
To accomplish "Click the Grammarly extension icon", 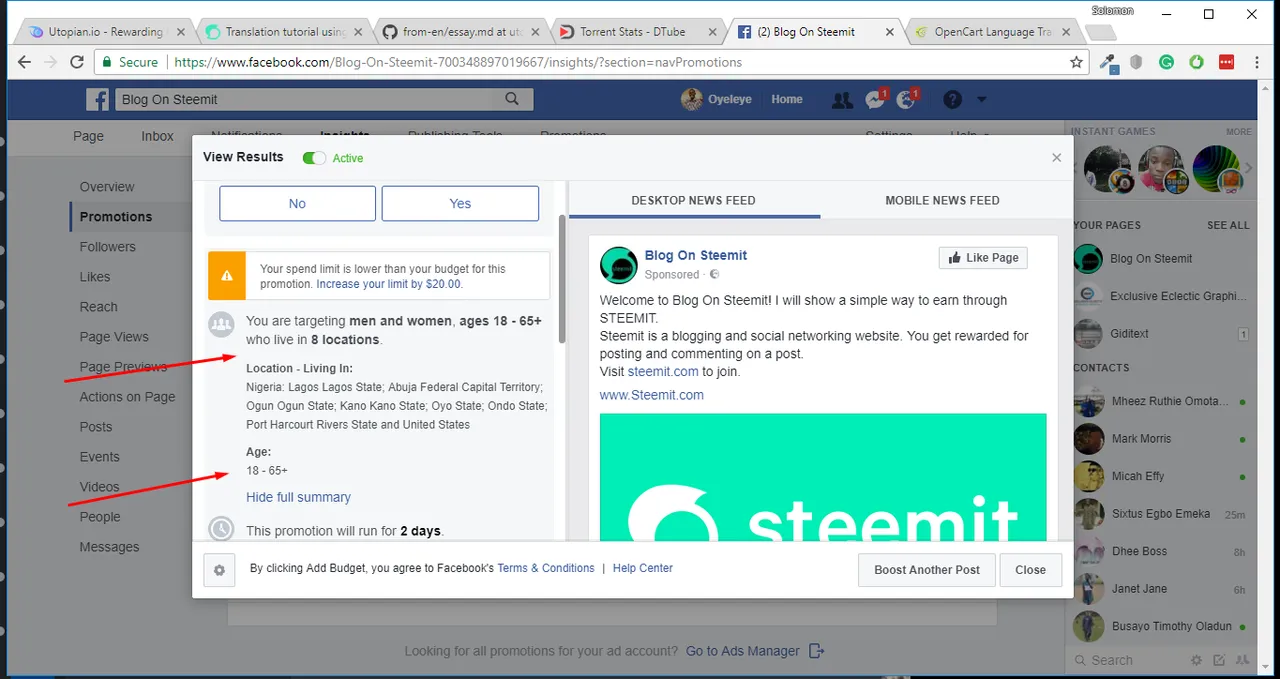I will tap(1166, 62).
